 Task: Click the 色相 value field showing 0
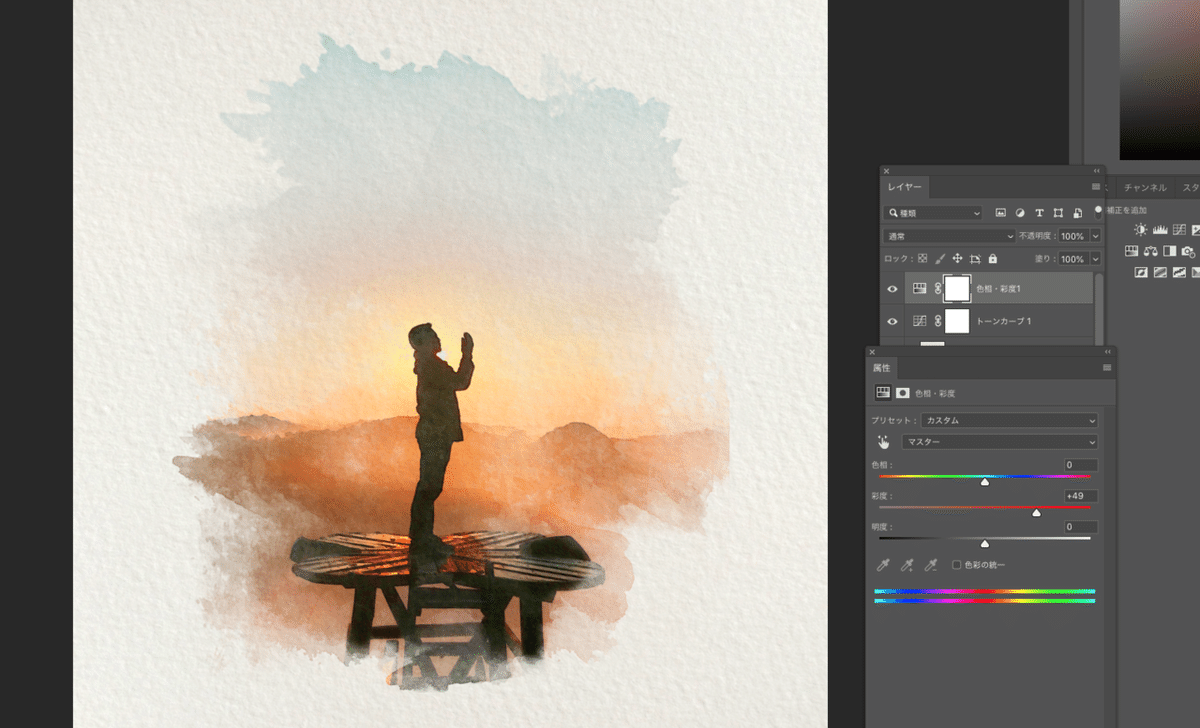coord(1081,465)
